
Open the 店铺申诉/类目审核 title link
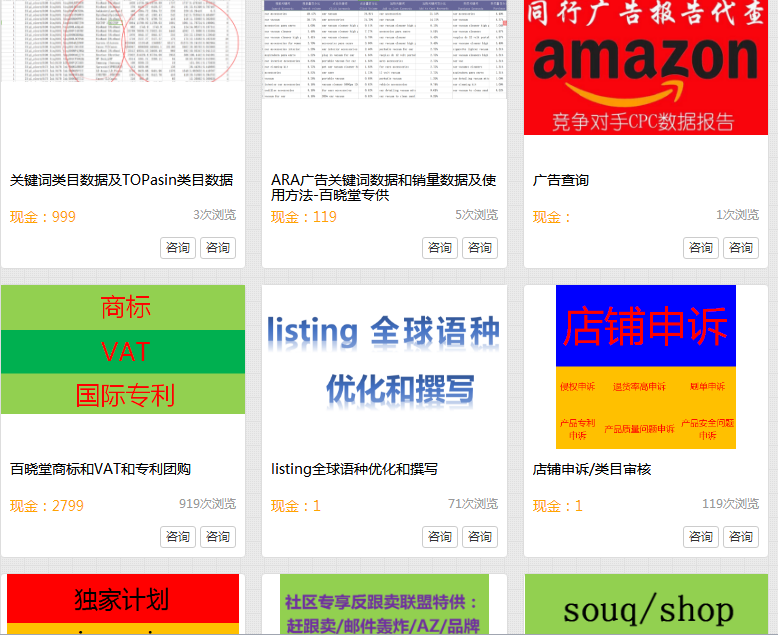click(591, 469)
